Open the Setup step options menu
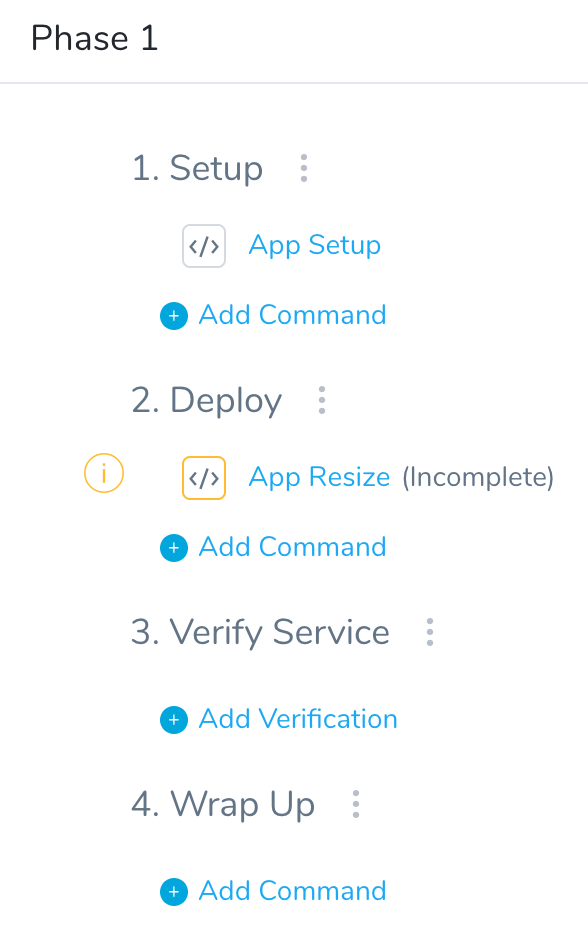This screenshot has height=938, width=588. pos(304,168)
